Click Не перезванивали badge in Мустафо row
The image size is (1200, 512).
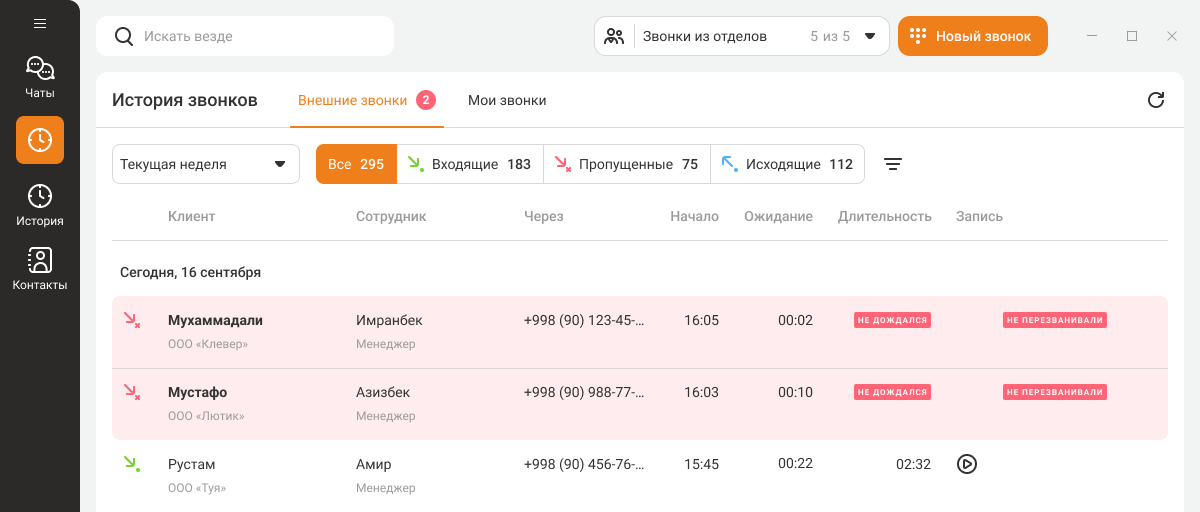(1054, 392)
